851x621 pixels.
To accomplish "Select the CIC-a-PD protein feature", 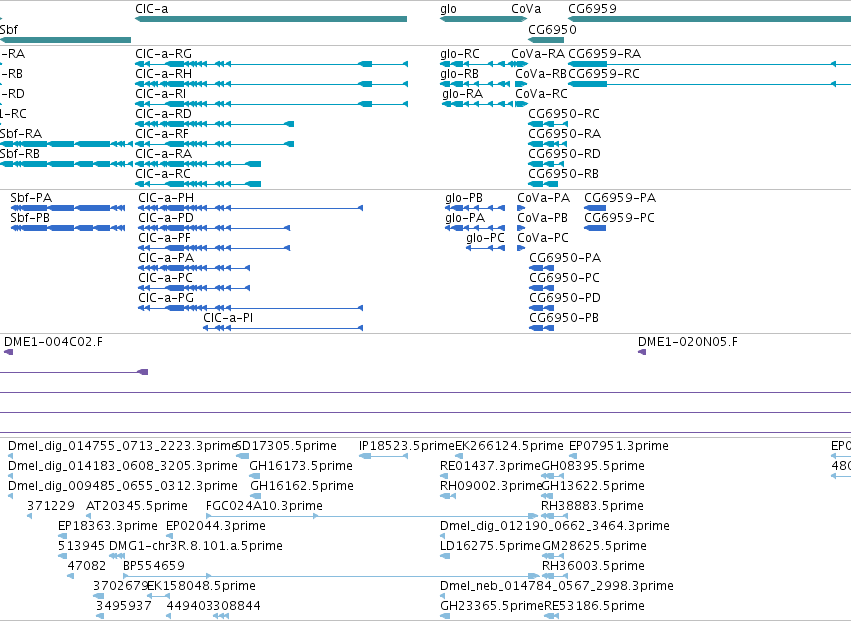I will coord(214,228).
